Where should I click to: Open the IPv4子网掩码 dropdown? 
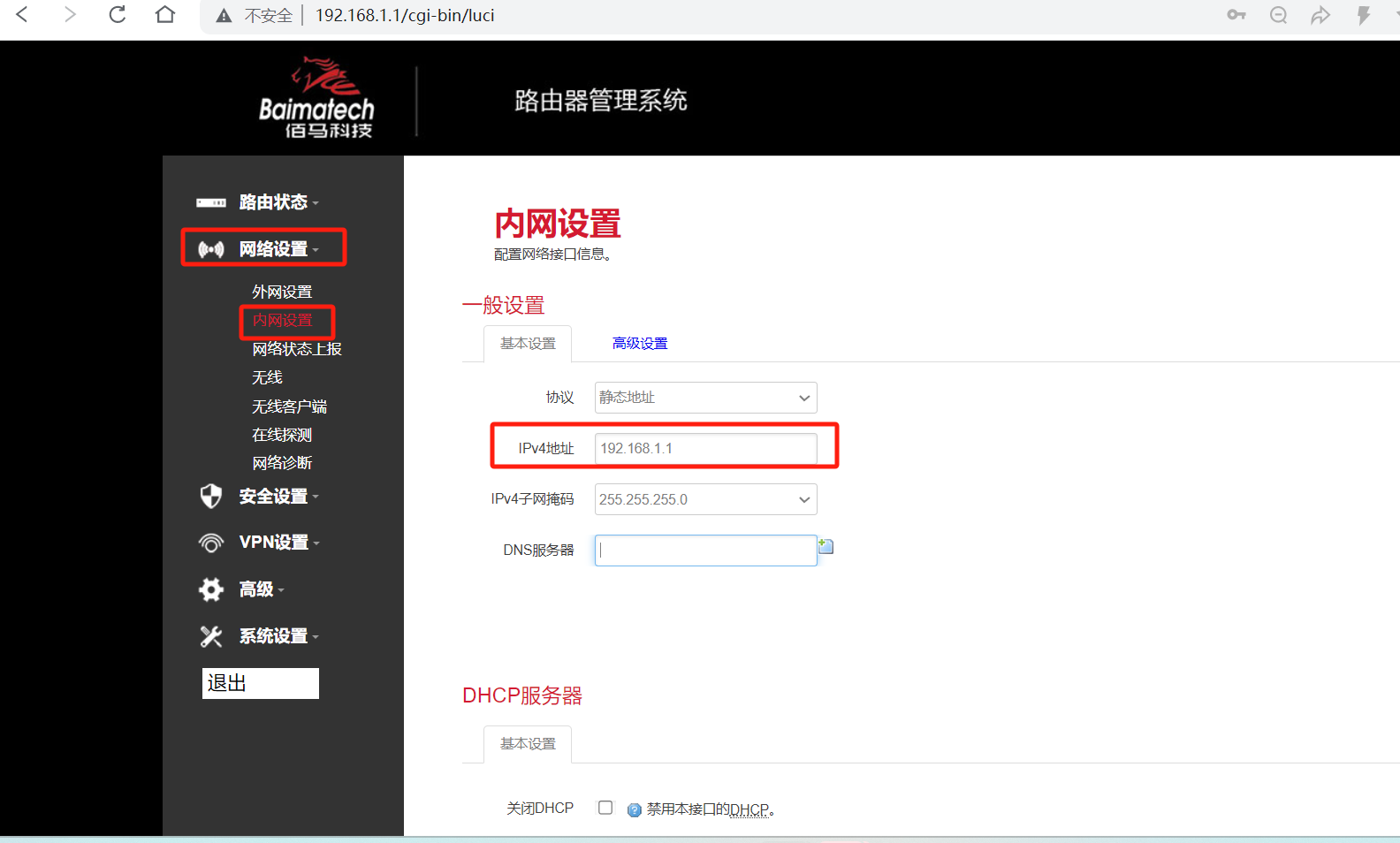(705, 499)
